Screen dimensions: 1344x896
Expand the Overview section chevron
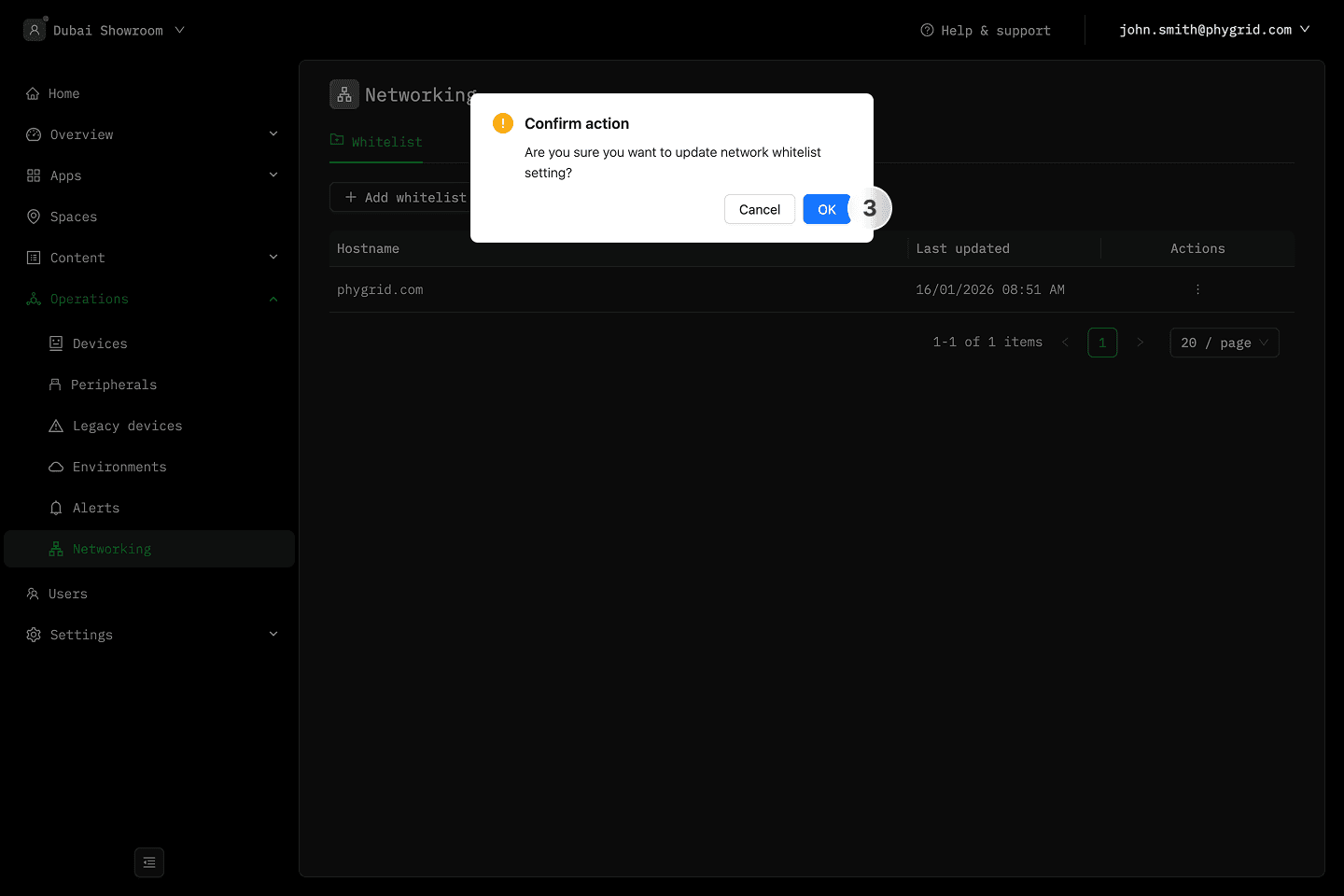pyautogui.click(x=273, y=134)
